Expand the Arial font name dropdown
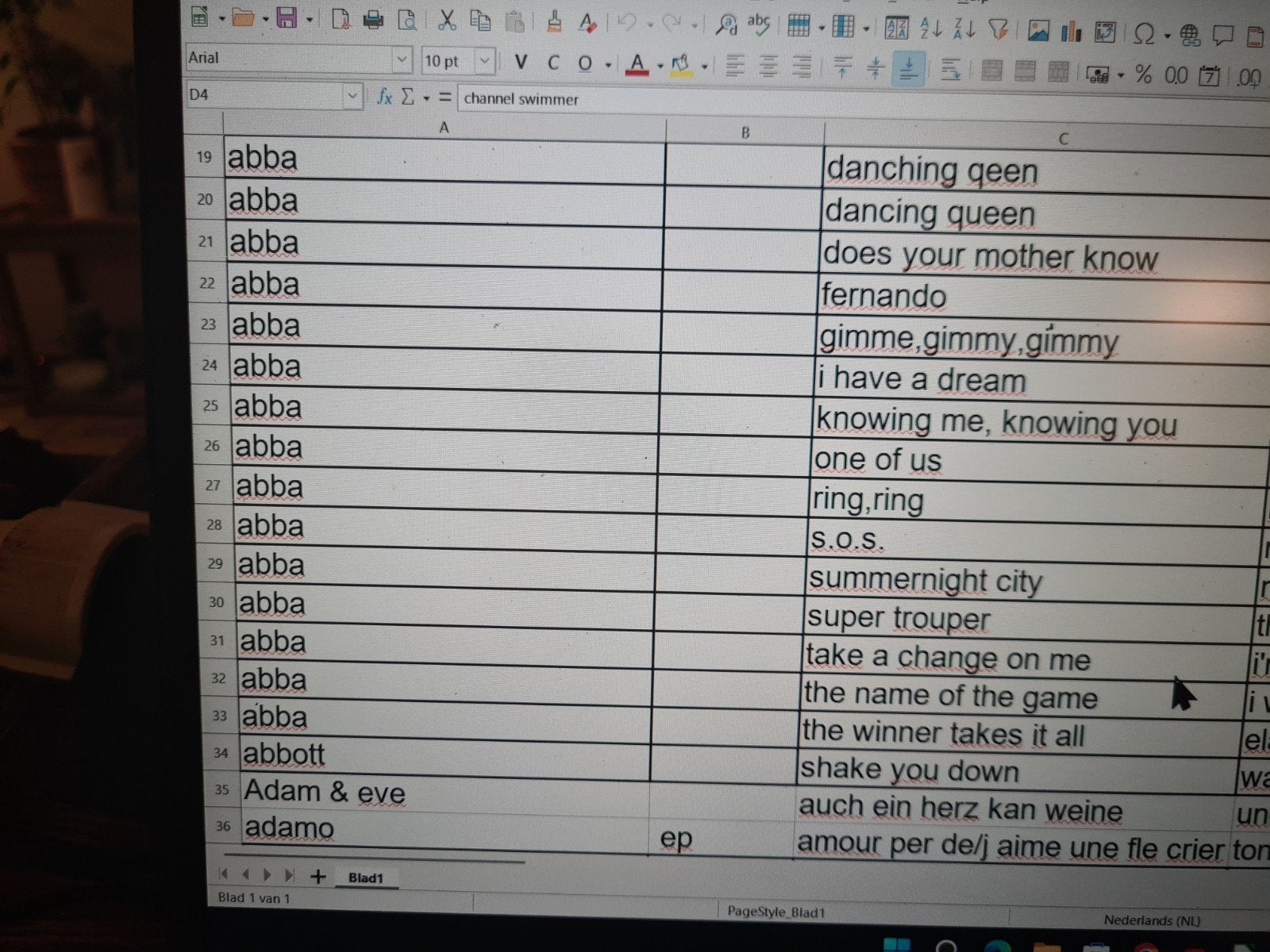 point(402,59)
